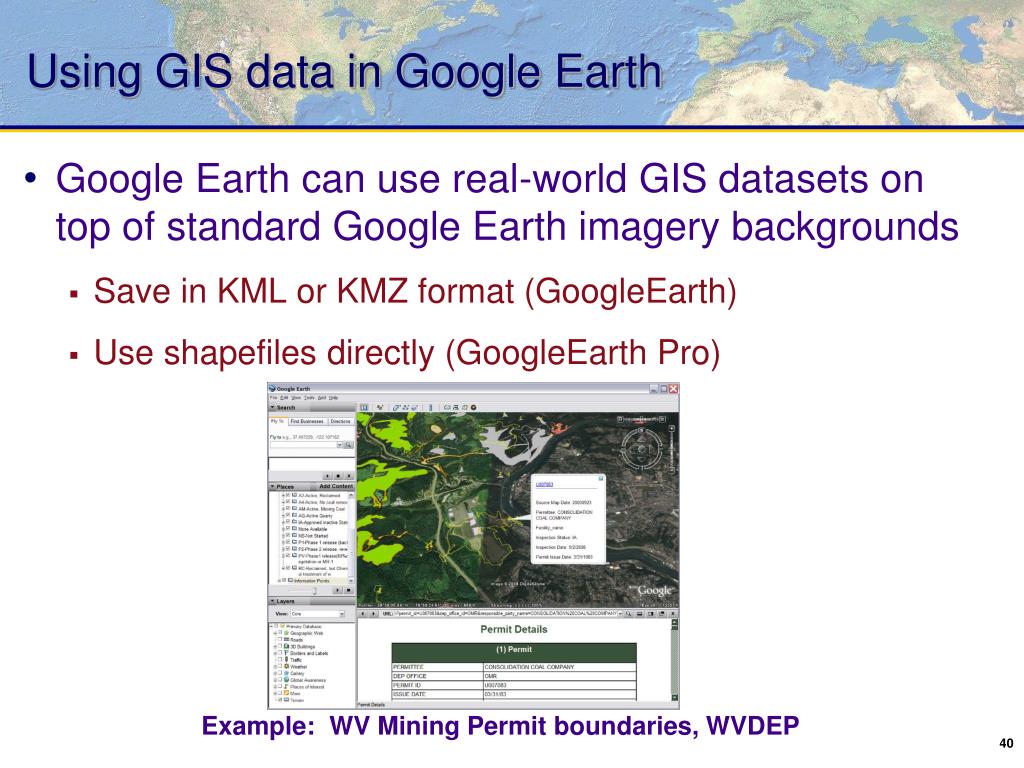Image resolution: width=1024 pixels, height=768 pixels.
Task: Enable the Roads layer checkbox
Action: (x=280, y=639)
